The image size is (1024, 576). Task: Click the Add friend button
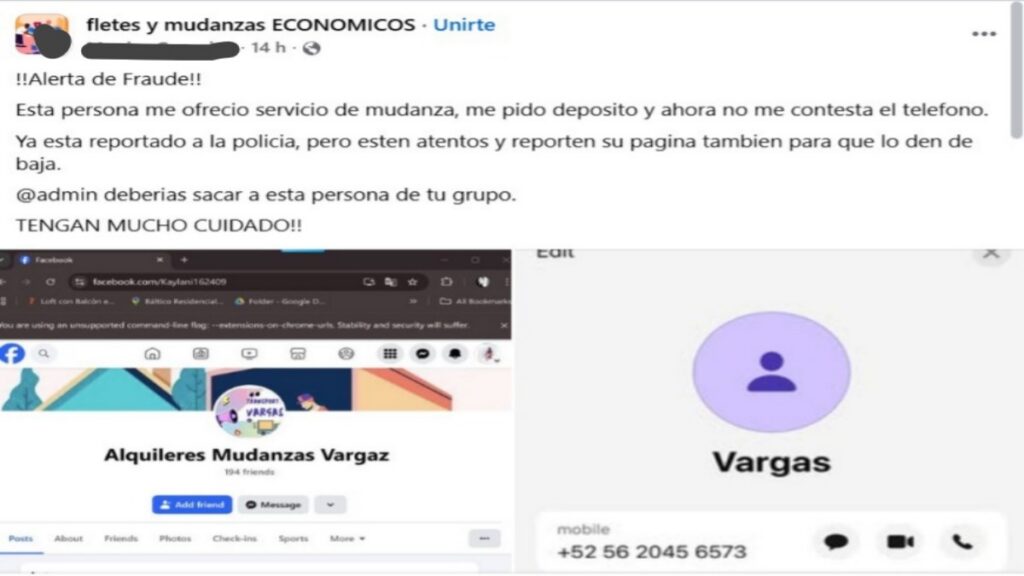(x=192, y=505)
